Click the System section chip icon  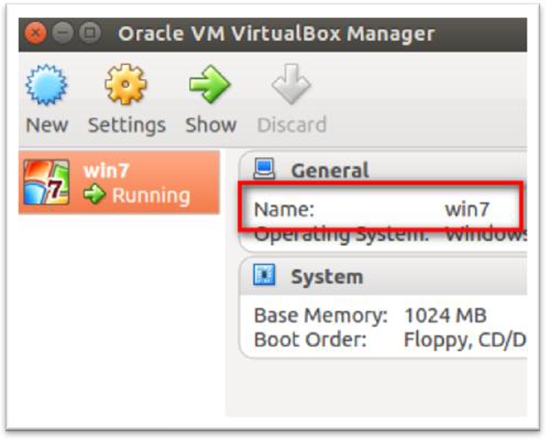pos(264,275)
